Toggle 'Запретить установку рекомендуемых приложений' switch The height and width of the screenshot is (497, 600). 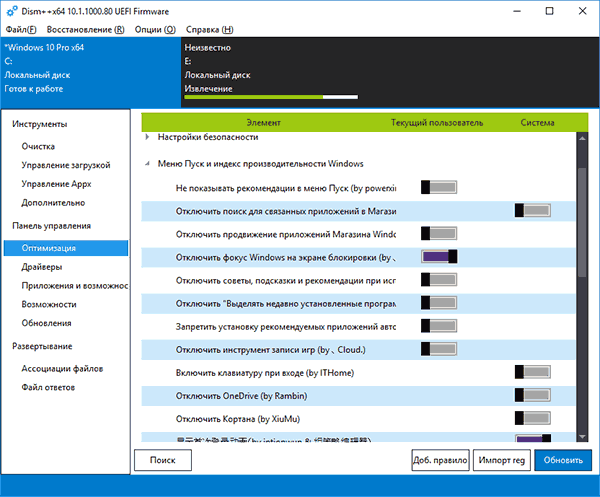coord(439,326)
